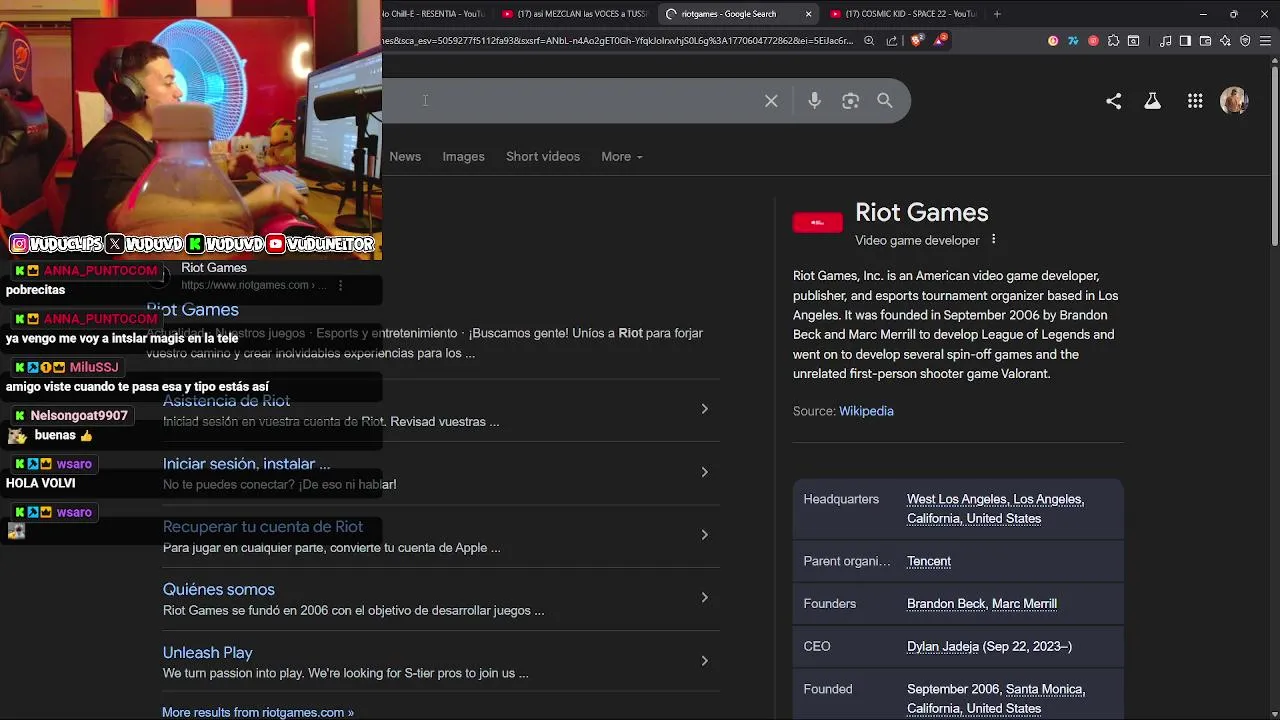Open the Tencent parent organization link
This screenshot has width=1280, height=720.
tap(929, 561)
